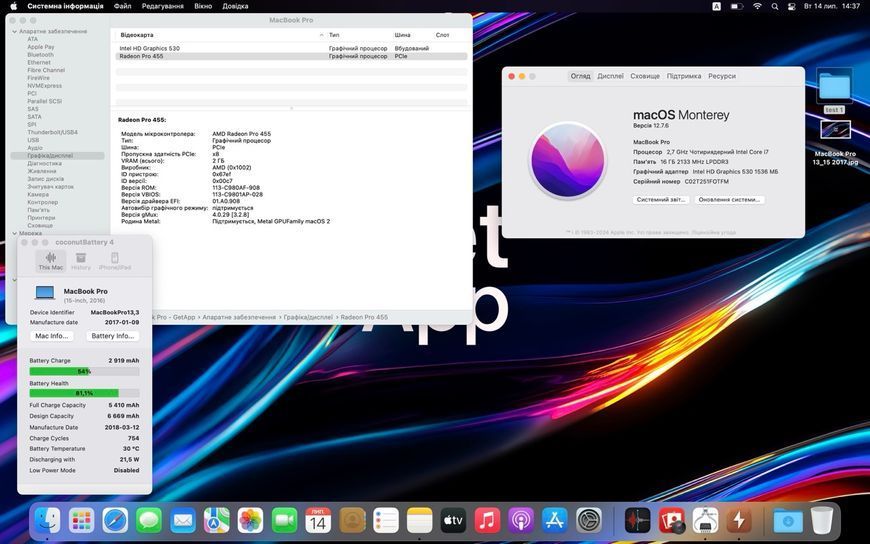This screenshot has width=870, height=544.
Task: Click the Battery Health 81,1% bar
Action: click(84, 393)
